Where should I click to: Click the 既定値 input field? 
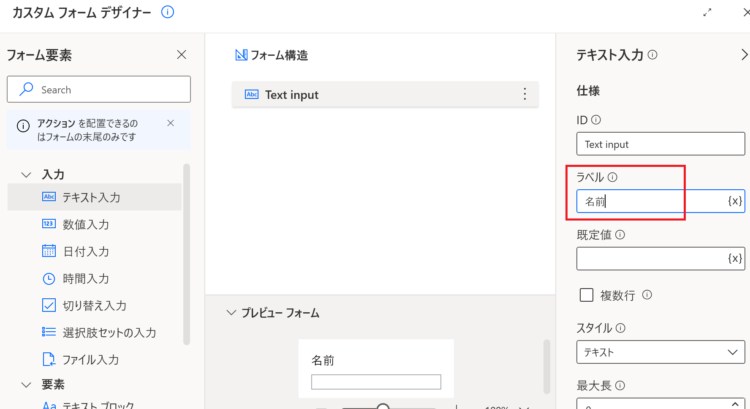point(661,259)
